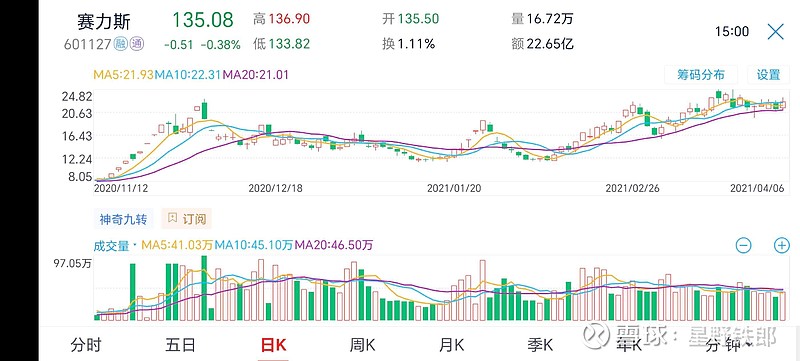Zoom in chart with the plus circle icon
Screen dimensions: 800x361
click(782, 245)
